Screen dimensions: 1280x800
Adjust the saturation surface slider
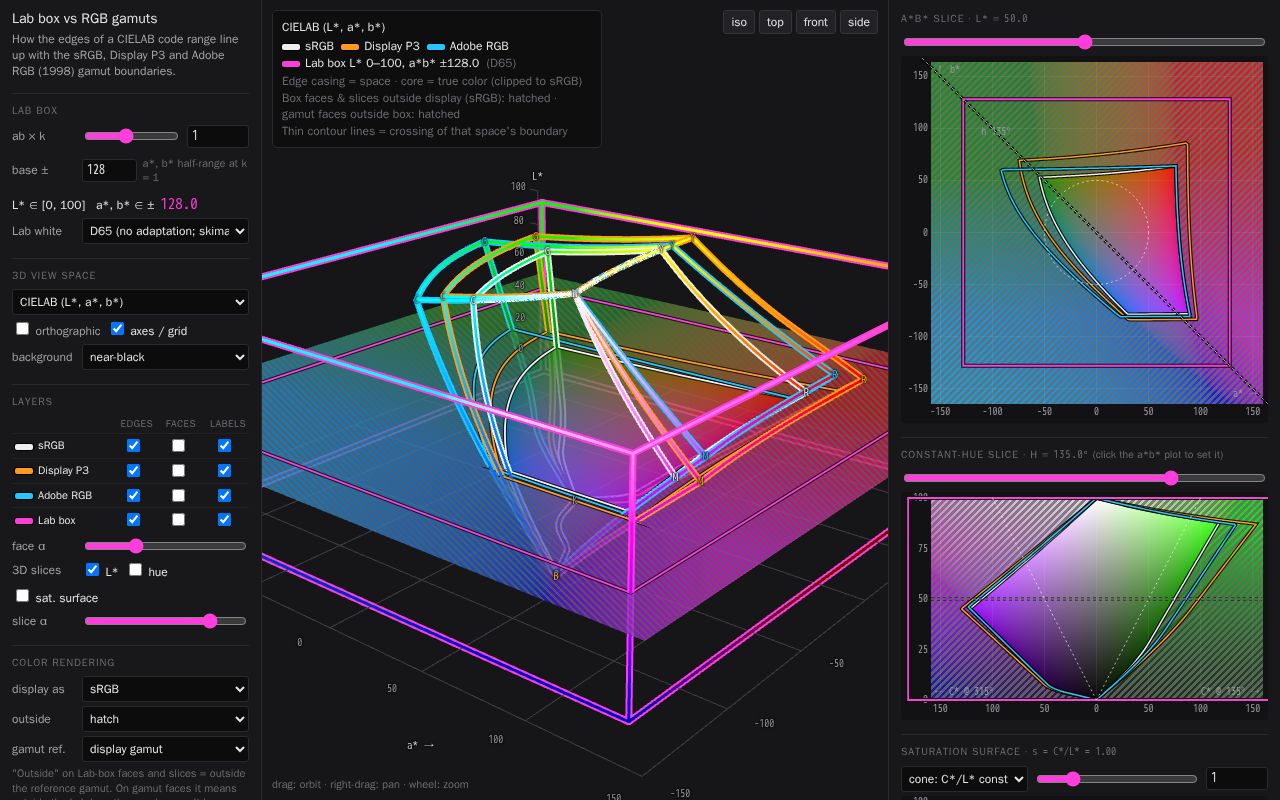click(x=1117, y=778)
